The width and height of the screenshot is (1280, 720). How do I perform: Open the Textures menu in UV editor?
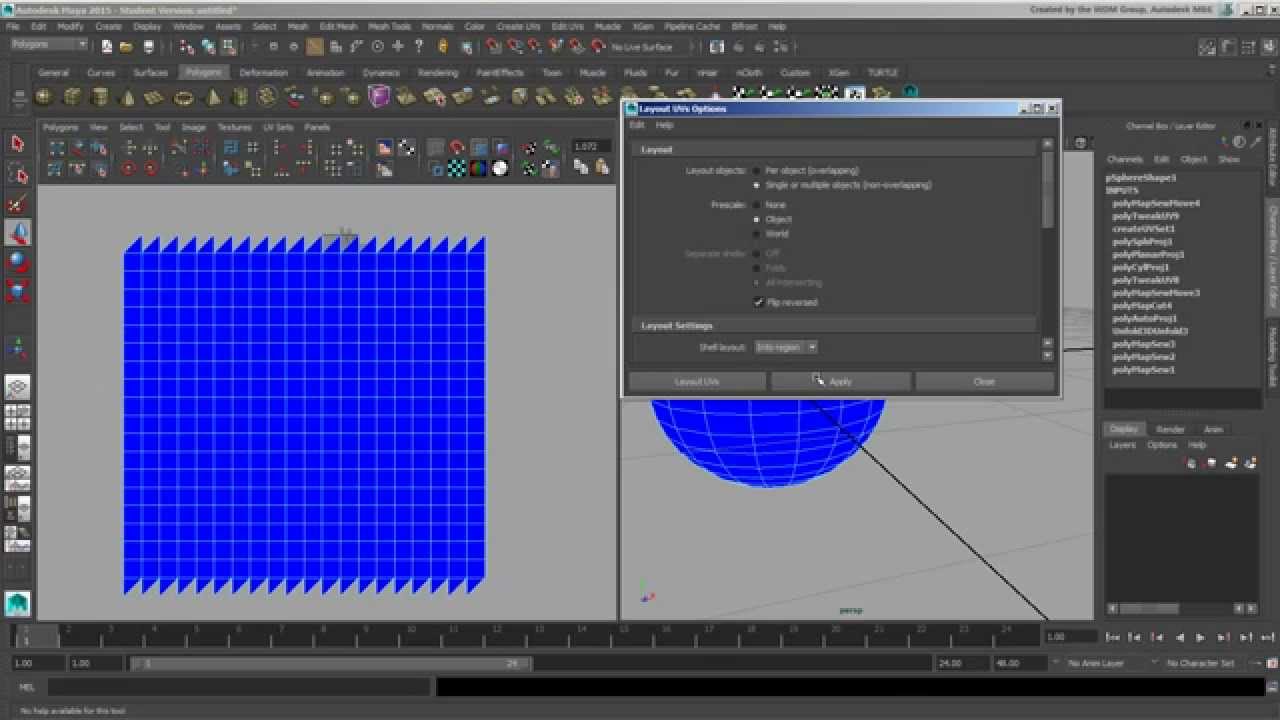point(234,128)
